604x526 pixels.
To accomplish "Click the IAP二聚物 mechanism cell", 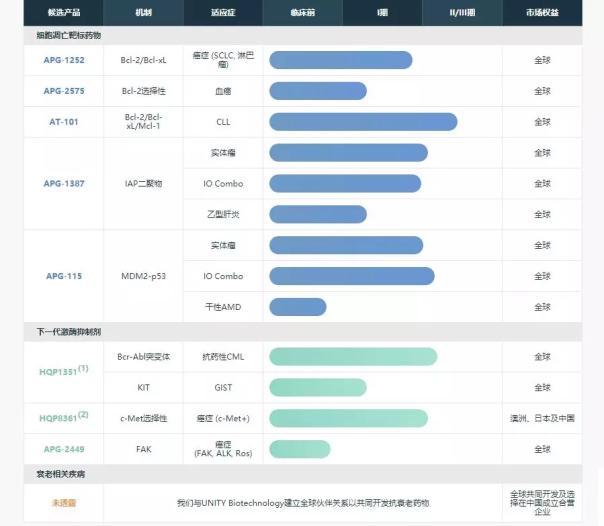I will pos(143,183).
